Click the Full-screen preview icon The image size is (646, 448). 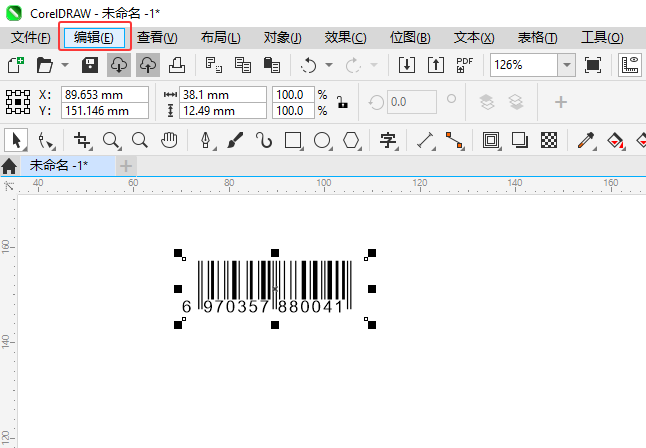tap(593, 65)
